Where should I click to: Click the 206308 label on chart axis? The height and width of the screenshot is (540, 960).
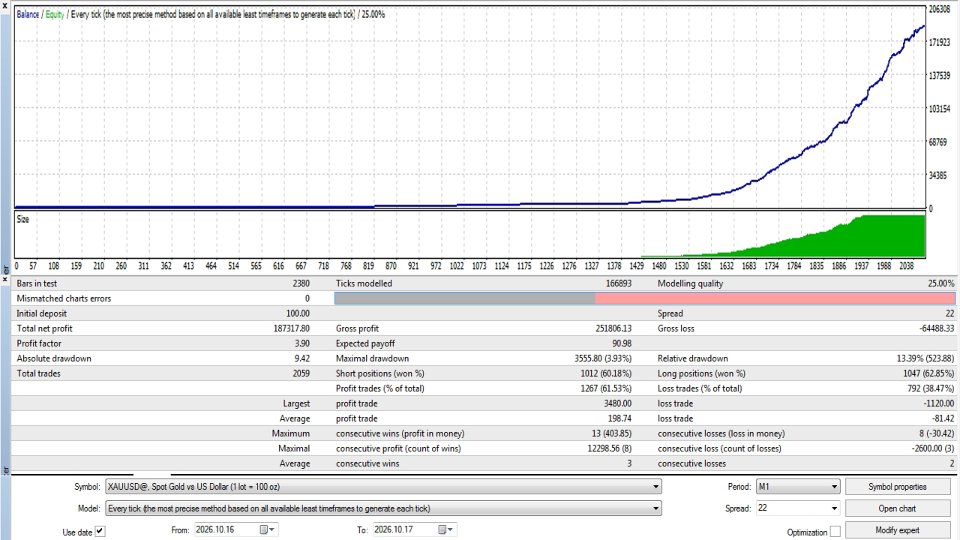point(939,9)
